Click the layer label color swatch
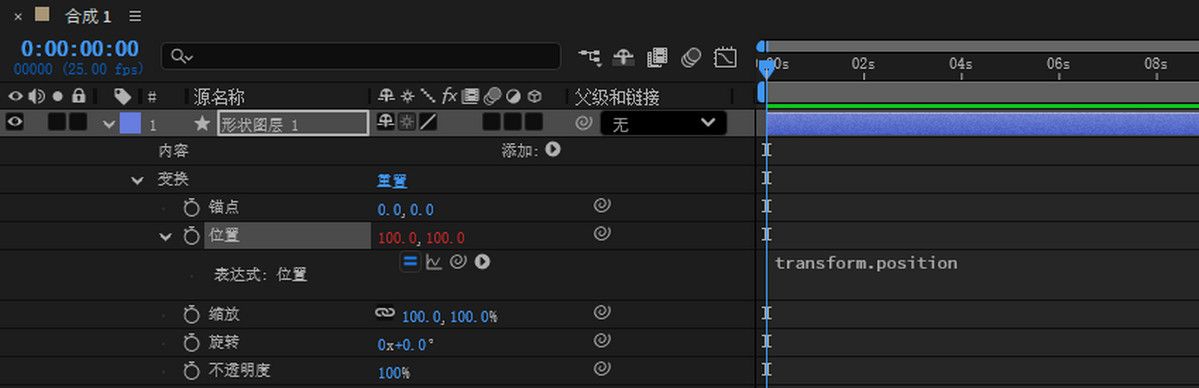This screenshot has width=1199, height=388. 130,123
